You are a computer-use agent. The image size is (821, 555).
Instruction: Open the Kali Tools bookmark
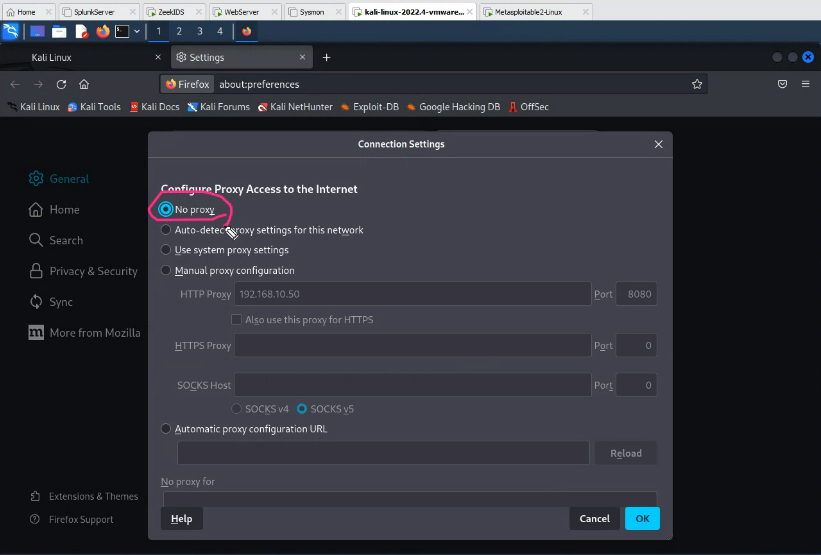[x=94, y=107]
